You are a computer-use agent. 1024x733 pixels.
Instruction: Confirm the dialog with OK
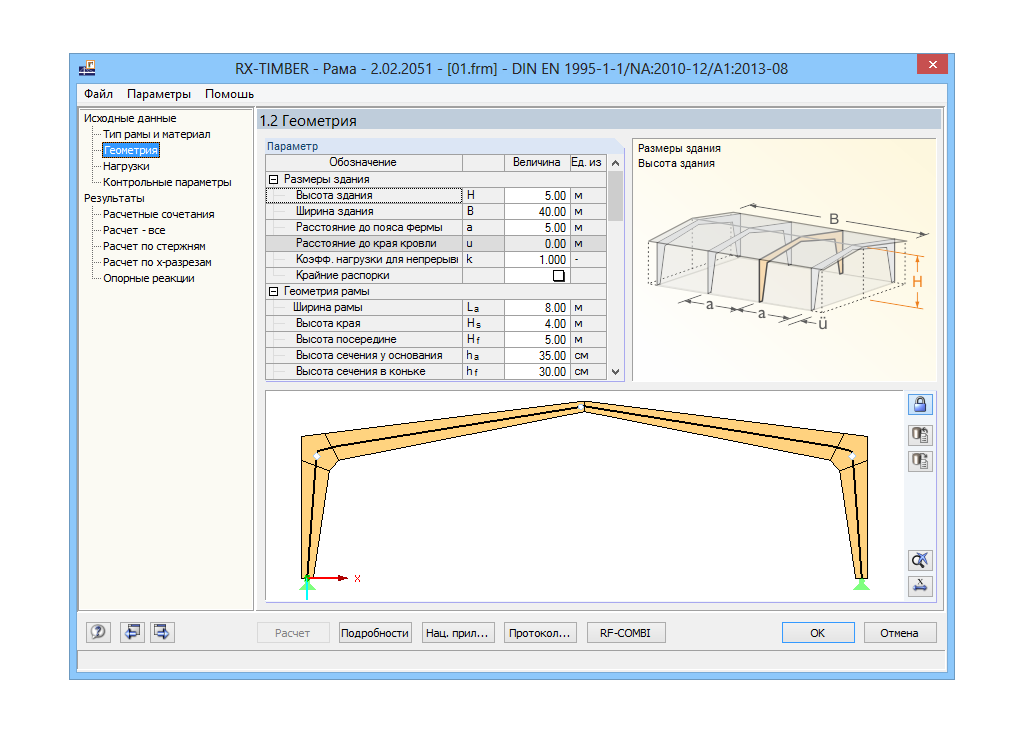[x=817, y=632]
